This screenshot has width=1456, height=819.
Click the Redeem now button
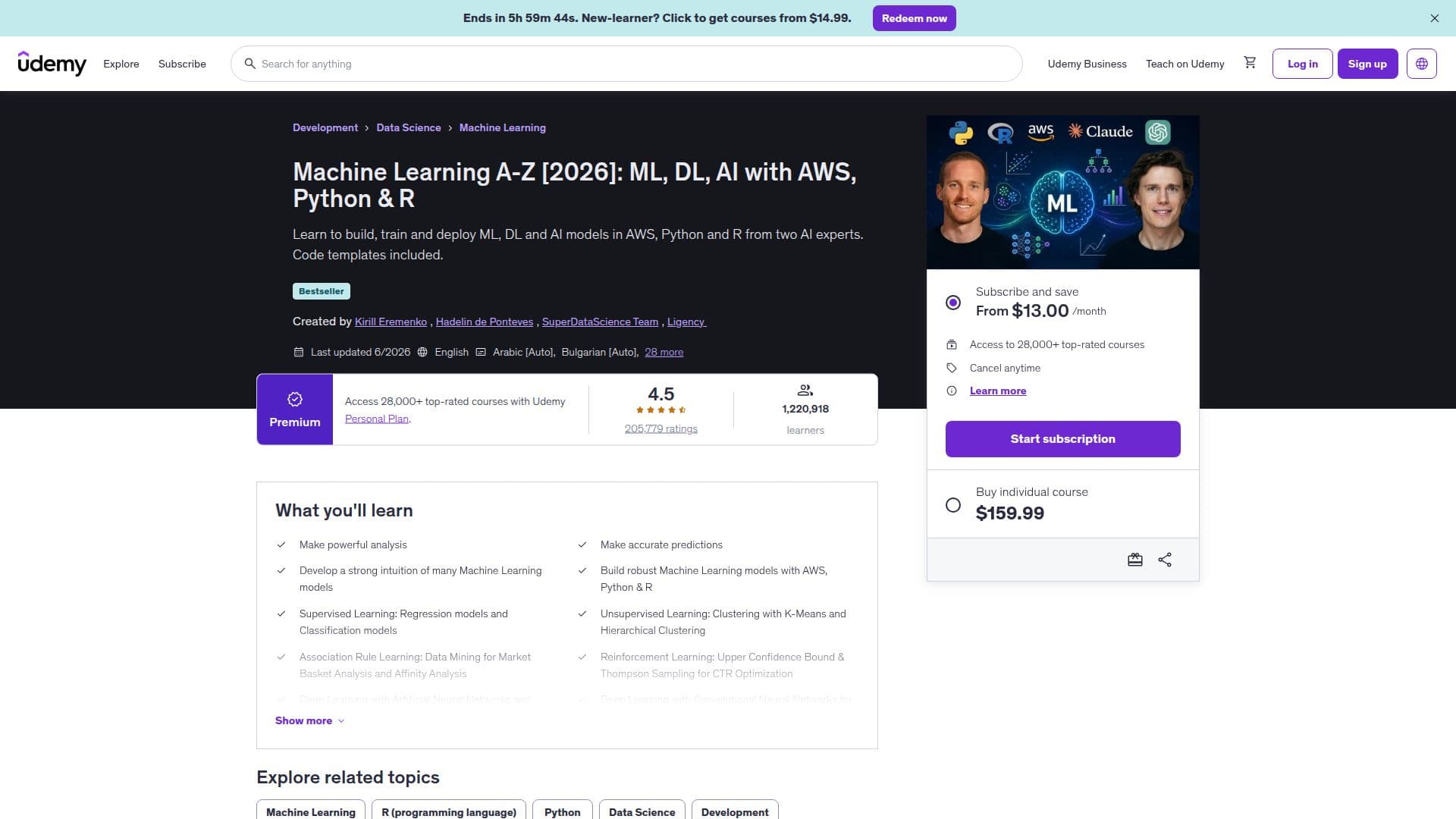tap(914, 18)
